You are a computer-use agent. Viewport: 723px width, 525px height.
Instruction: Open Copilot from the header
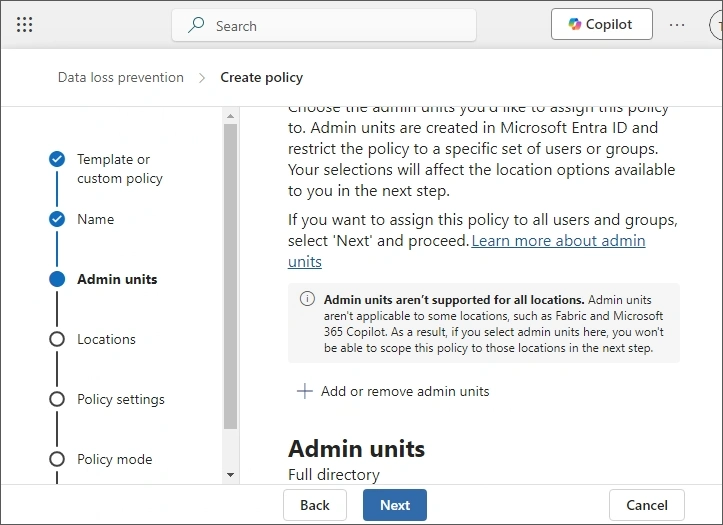point(601,24)
